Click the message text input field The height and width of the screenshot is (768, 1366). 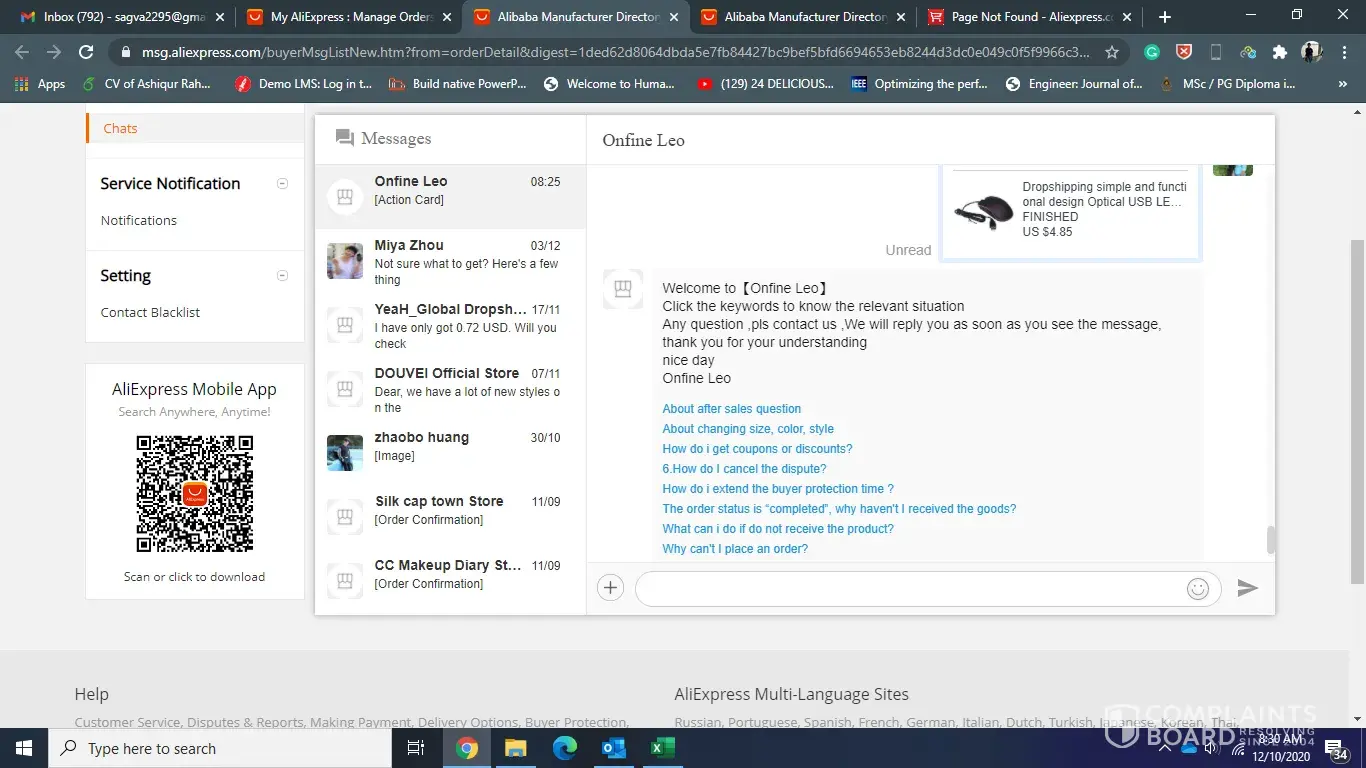coord(910,589)
